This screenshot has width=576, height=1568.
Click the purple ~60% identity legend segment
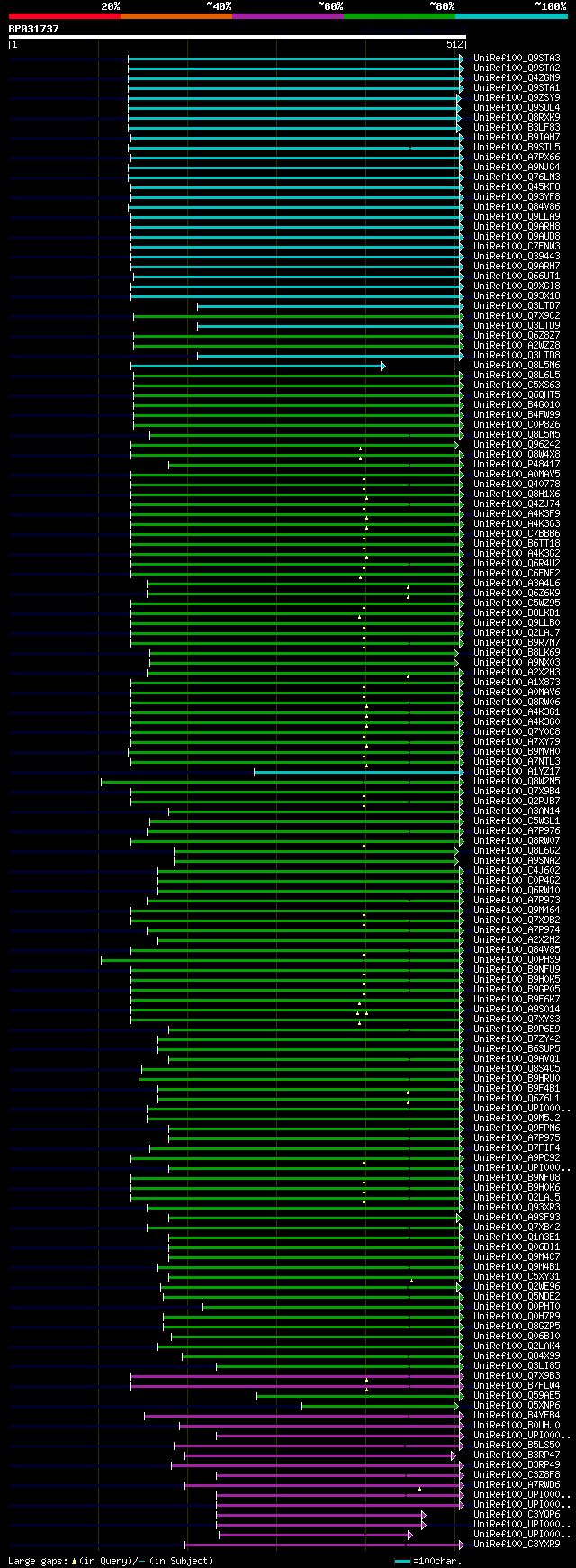point(287,16)
